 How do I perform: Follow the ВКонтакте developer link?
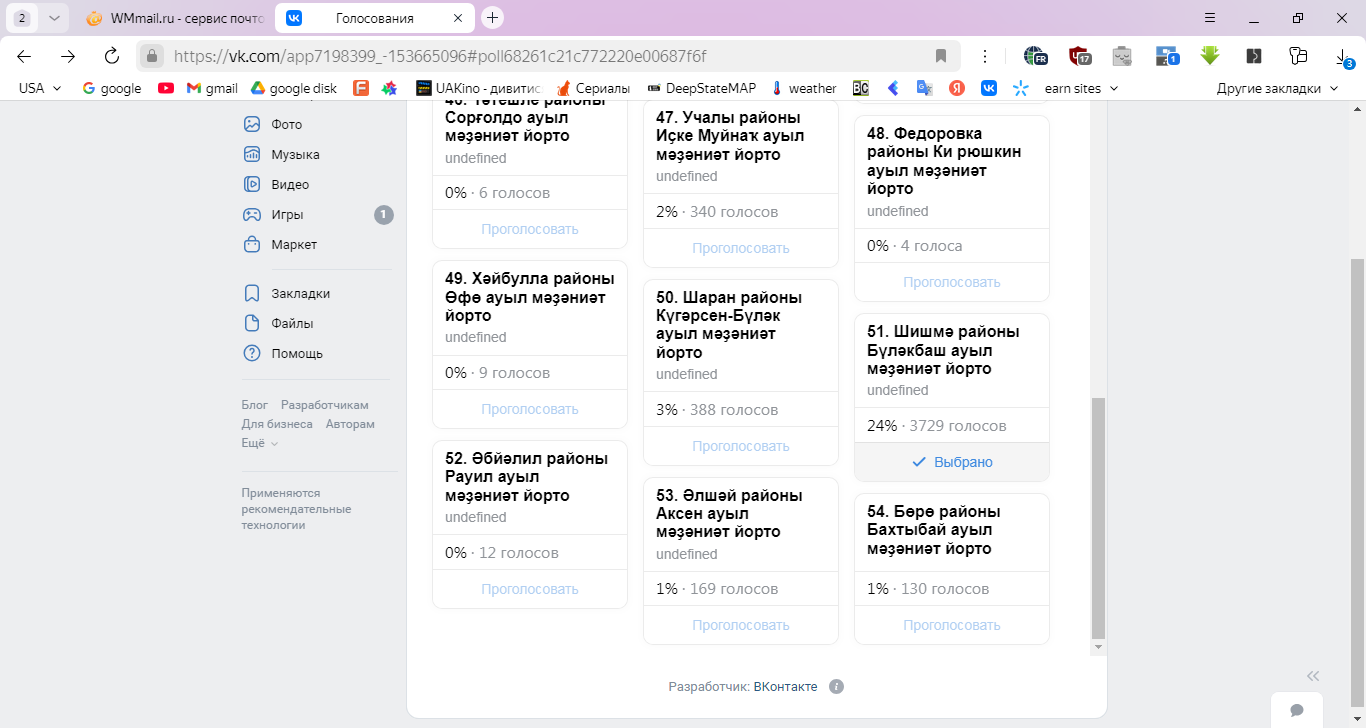point(785,687)
